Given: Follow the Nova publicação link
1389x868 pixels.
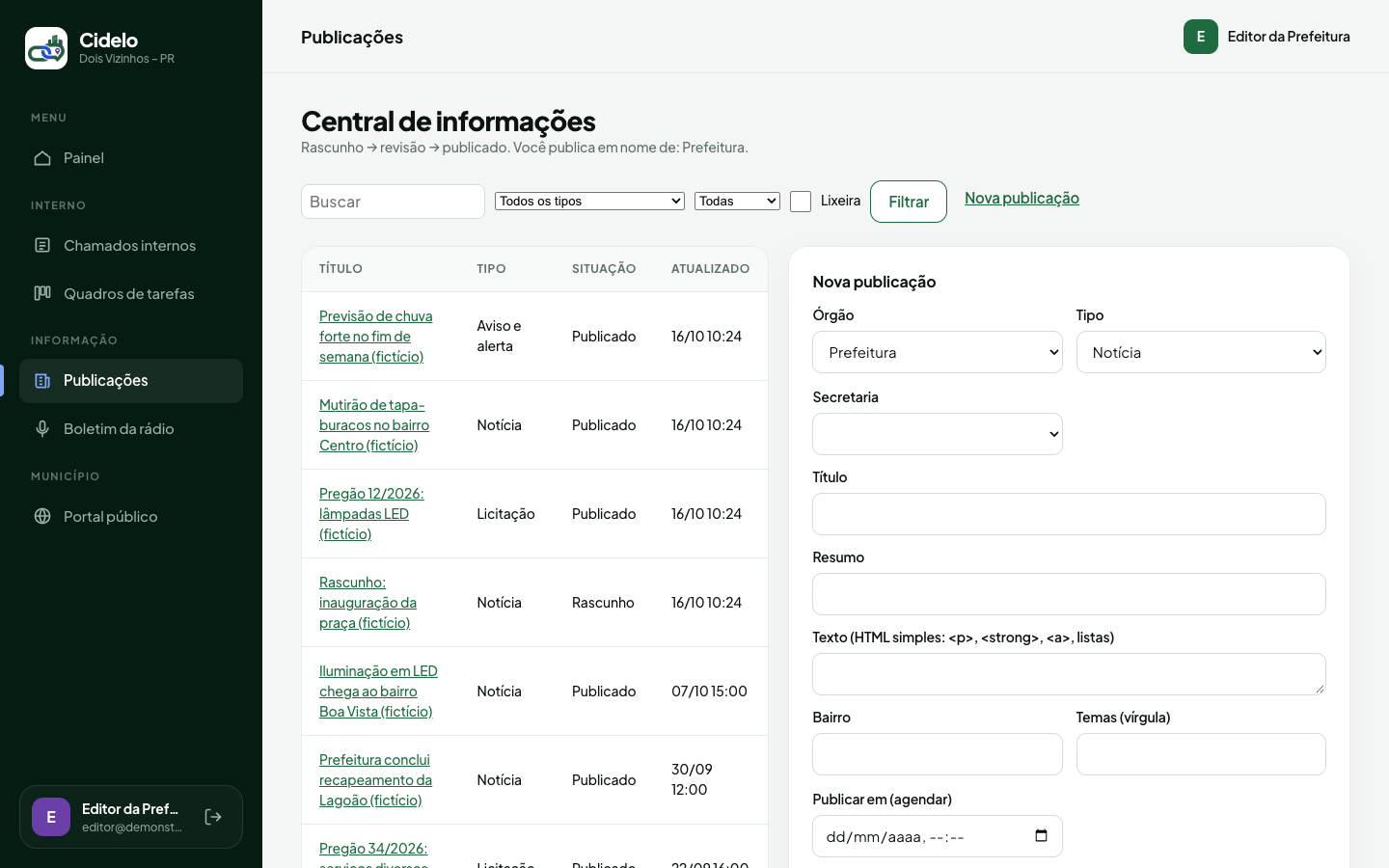Looking at the screenshot, I should [x=1021, y=198].
